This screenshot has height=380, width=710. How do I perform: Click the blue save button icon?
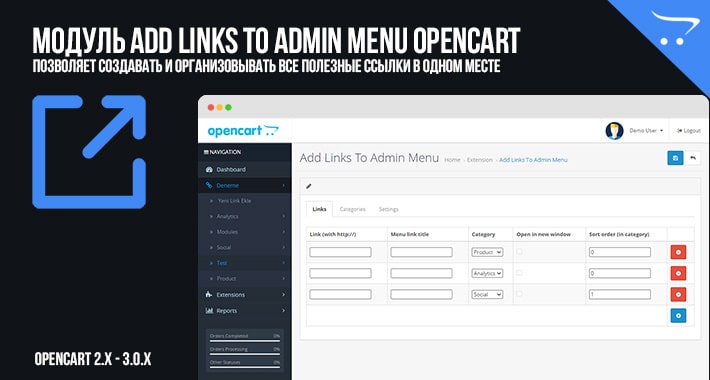click(x=675, y=158)
